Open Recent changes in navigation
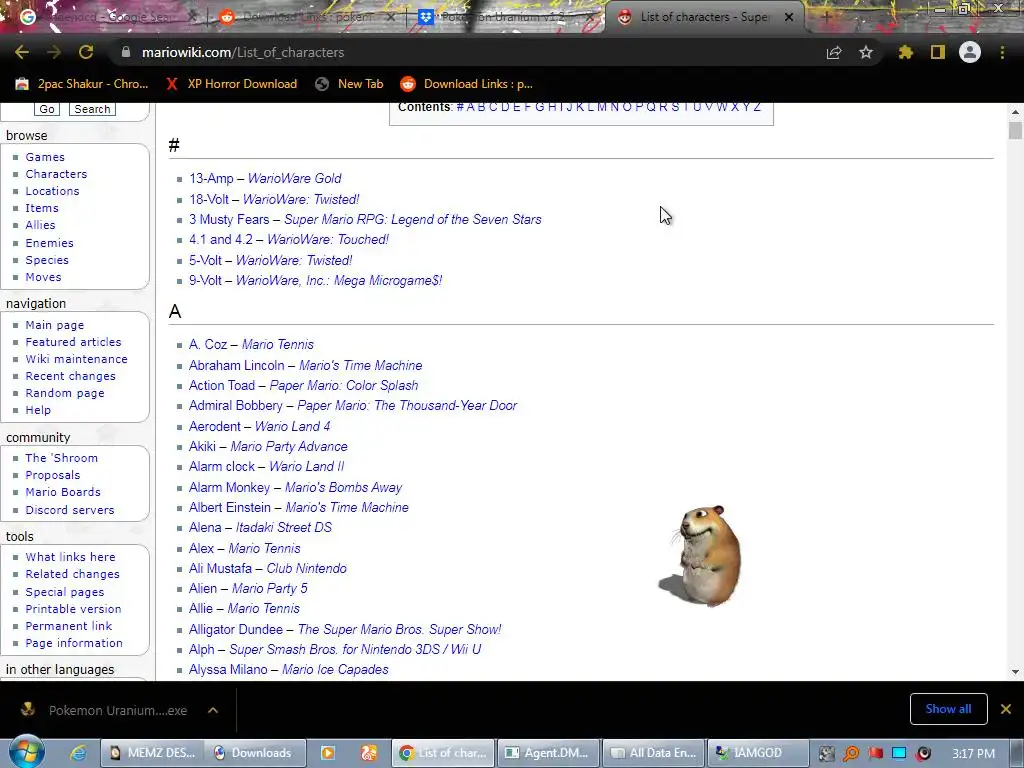The width and height of the screenshot is (1024, 768). click(x=71, y=376)
